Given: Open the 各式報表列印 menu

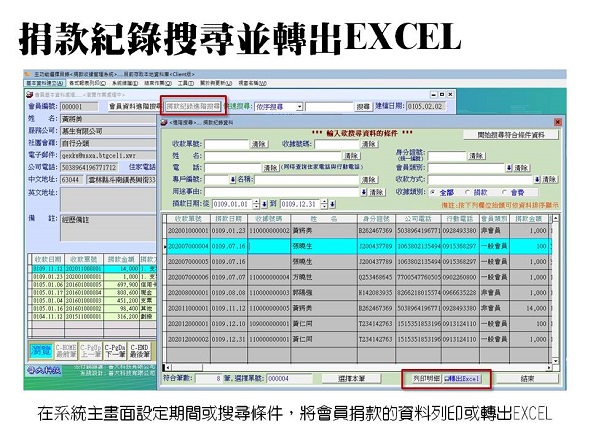Looking at the screenshot, I should (87, 83).
